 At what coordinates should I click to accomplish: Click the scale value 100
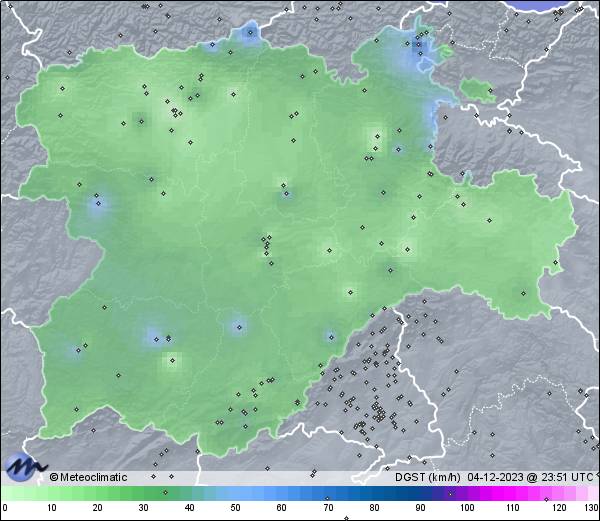(x=467, y=508)
